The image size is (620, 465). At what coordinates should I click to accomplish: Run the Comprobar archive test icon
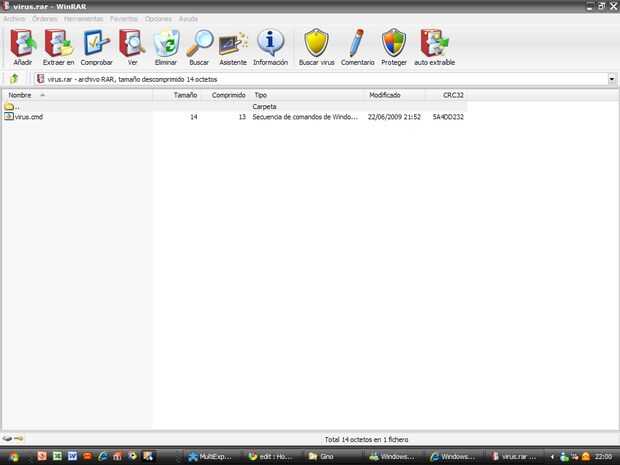click(96, 43)
